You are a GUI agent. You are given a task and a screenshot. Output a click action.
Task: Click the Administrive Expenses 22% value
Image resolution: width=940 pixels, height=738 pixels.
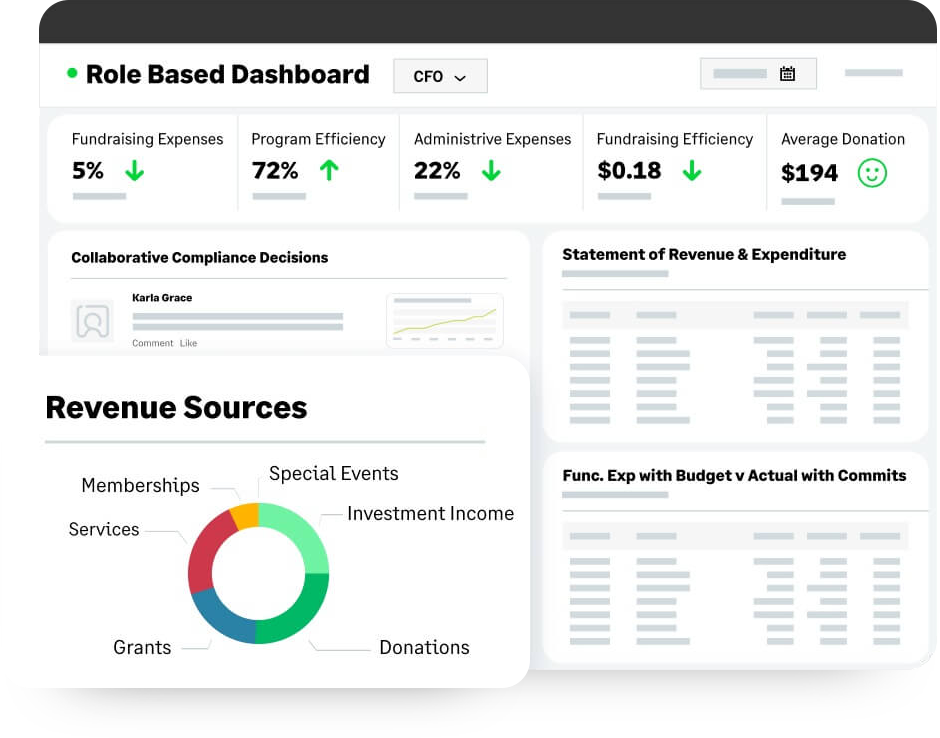(437, 171)
